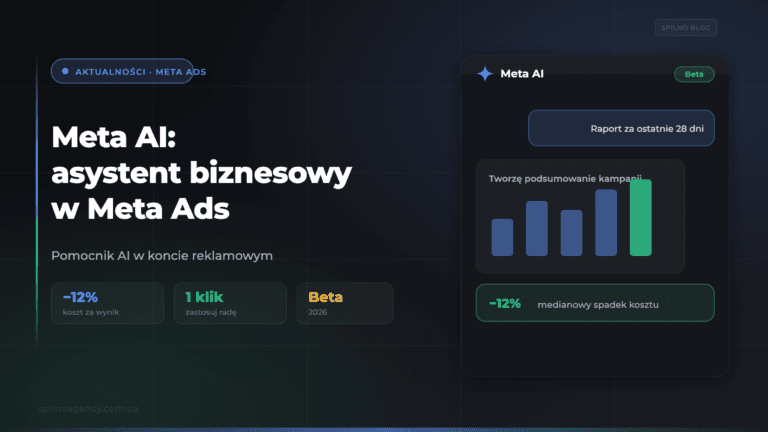Click the SPILNO BLOG badge
Image resolution: width=768 pixels, height=432 pixels.
[x=686, y=27]
